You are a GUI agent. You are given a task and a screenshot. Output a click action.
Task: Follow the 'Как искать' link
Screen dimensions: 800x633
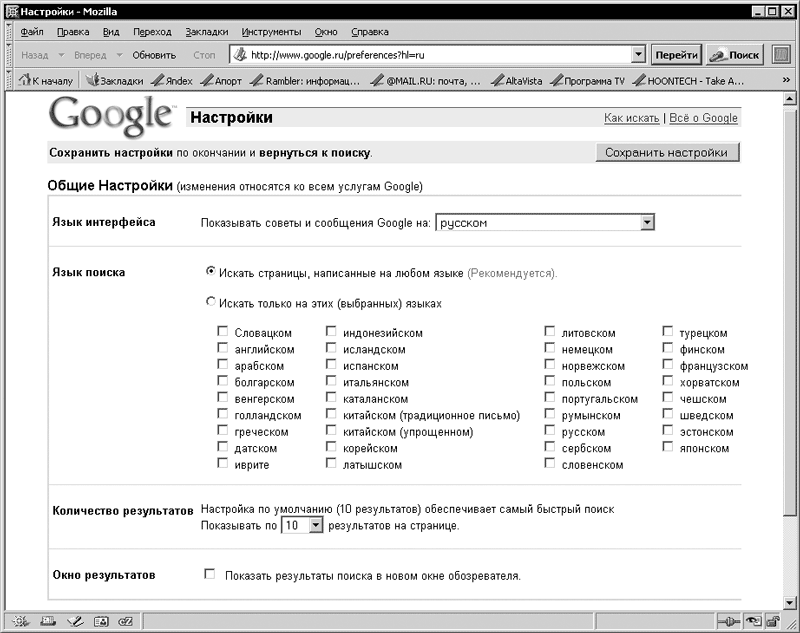click(x=631, y=118)
